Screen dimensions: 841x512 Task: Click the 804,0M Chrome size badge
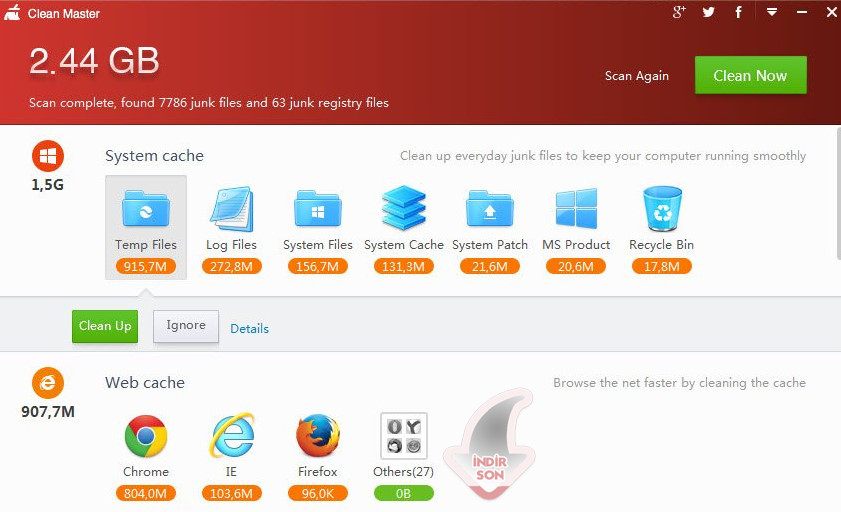click(145, 493)
